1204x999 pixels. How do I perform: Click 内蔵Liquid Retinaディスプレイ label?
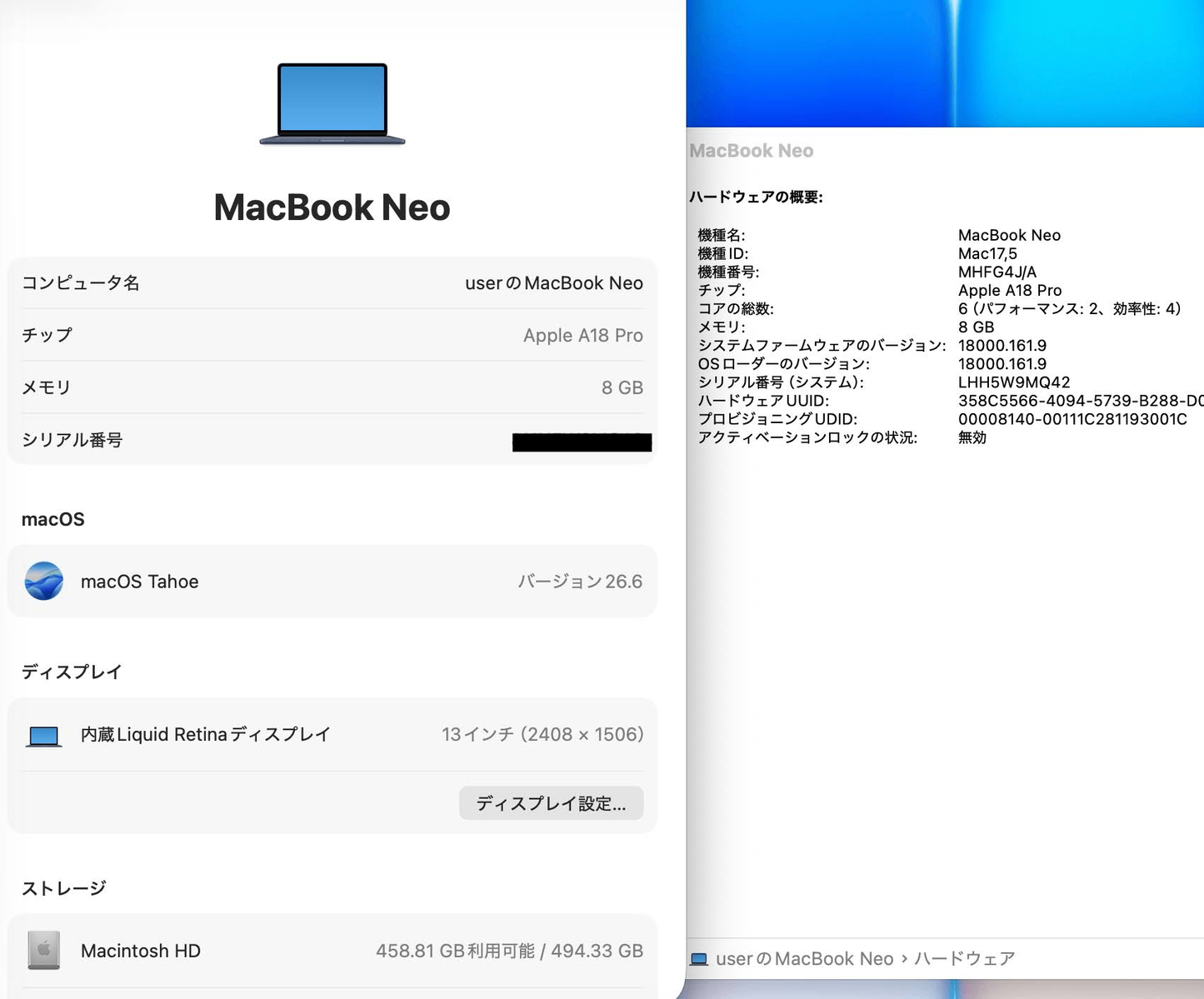tap(206, 734)
